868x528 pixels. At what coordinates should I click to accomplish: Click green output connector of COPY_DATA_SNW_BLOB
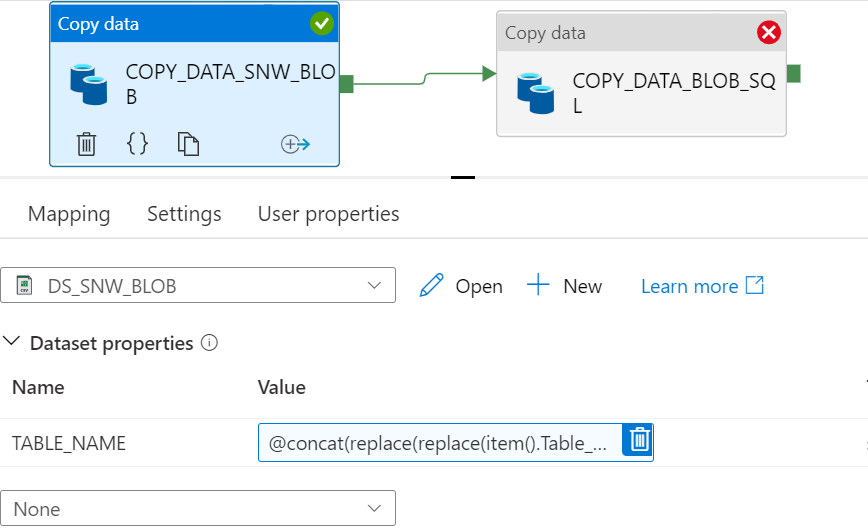click(x=347, y=84)
